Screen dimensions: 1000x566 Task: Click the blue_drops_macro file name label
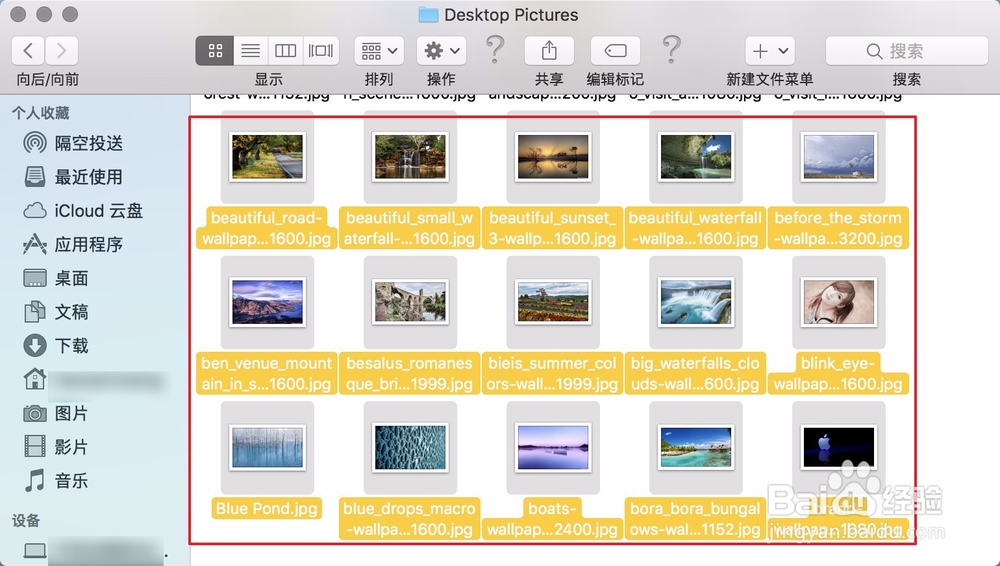(x=409, y=519)
